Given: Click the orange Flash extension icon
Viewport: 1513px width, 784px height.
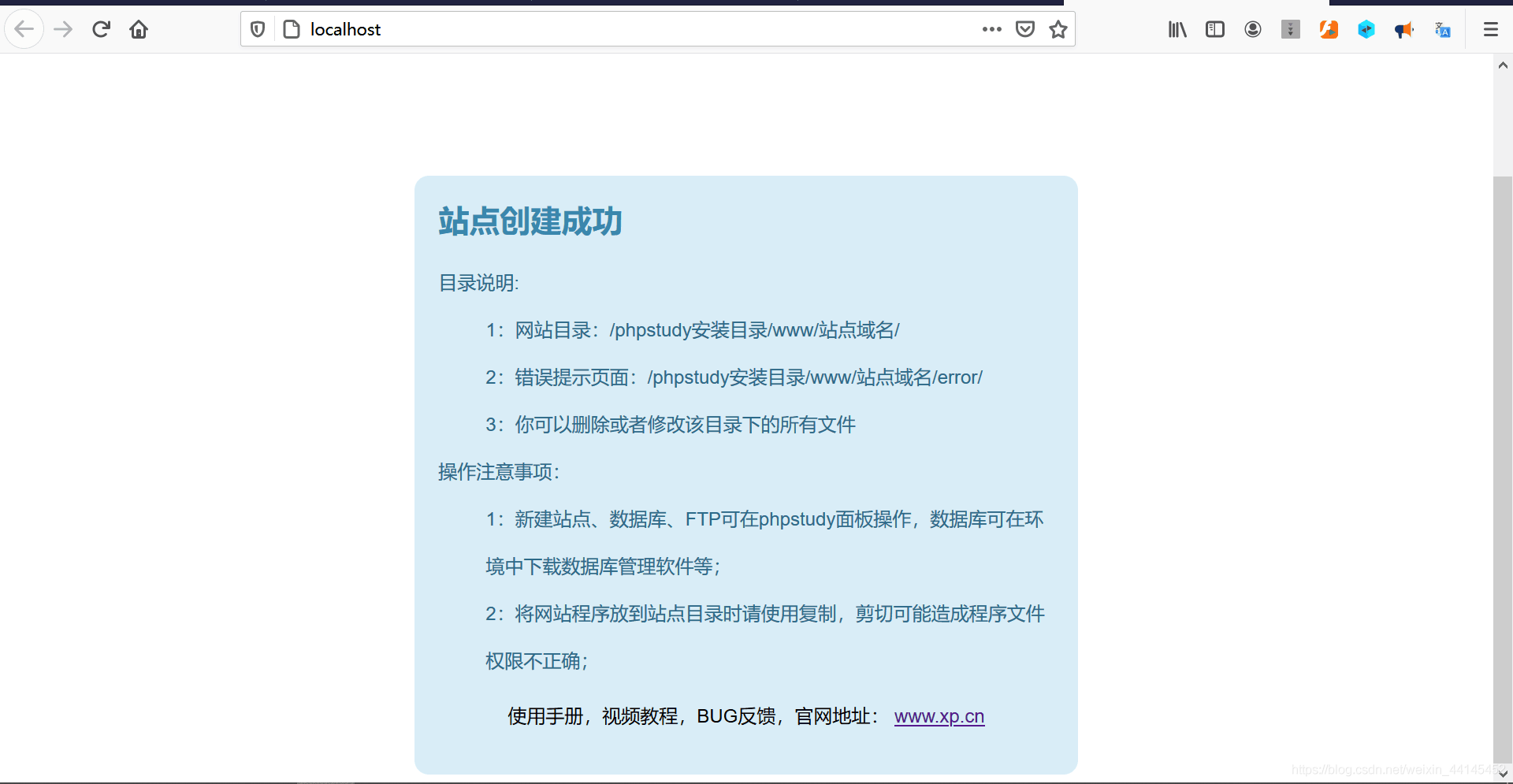Looking at the screenshot, I should coord(1329,30).
